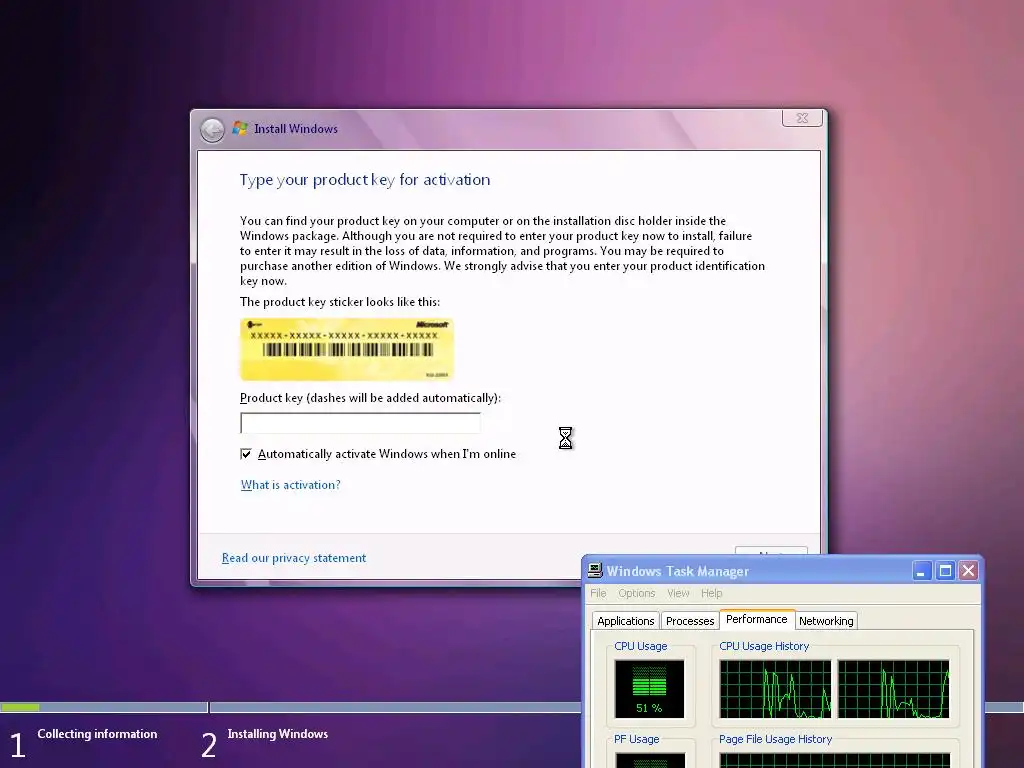1024x768 pixels.
Task: Open the View menu in Task Manager
Action: (678, 593)
